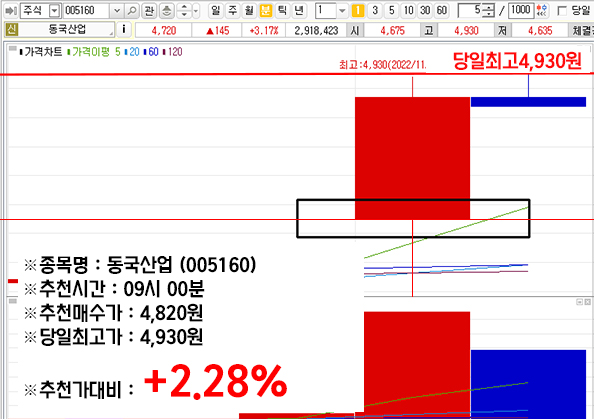Click the 신 badge beside 동국산업
The width and height of the screenshot is (594, 419).
point(11,30)
